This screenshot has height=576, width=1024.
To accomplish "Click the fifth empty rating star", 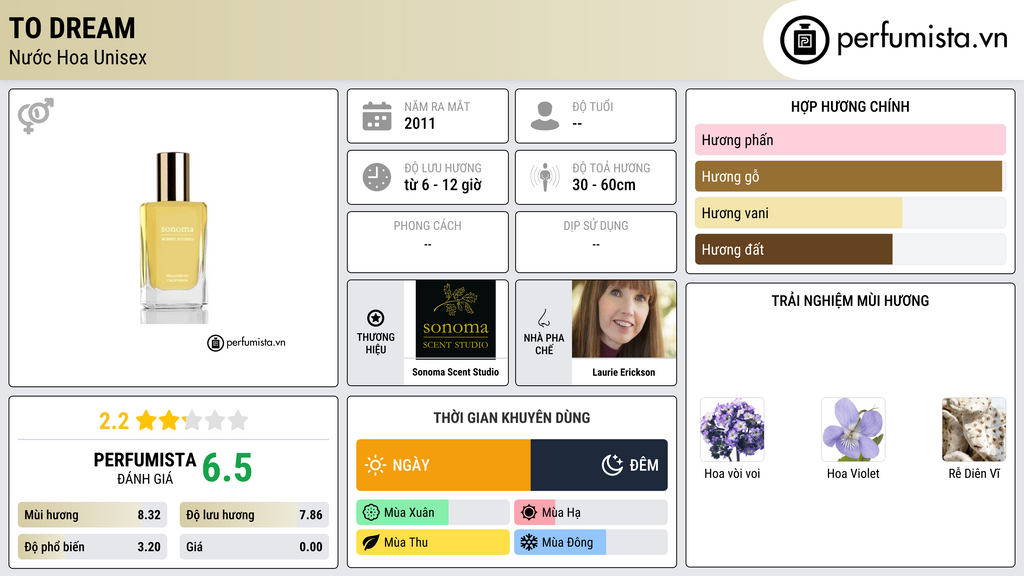I will point(238,420).
